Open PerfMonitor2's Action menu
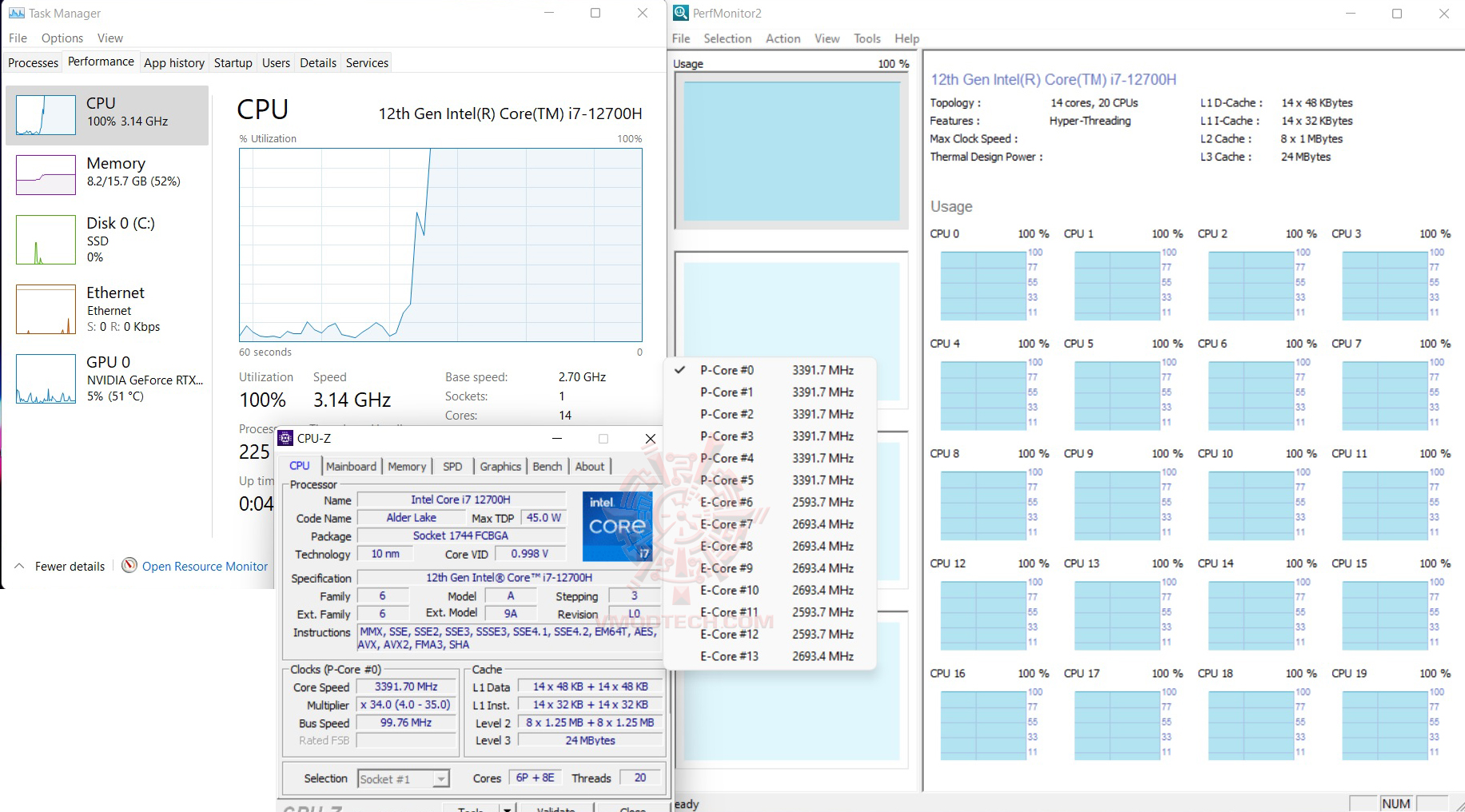Screen dimensions: 1465x812 [x=783, y=38]
